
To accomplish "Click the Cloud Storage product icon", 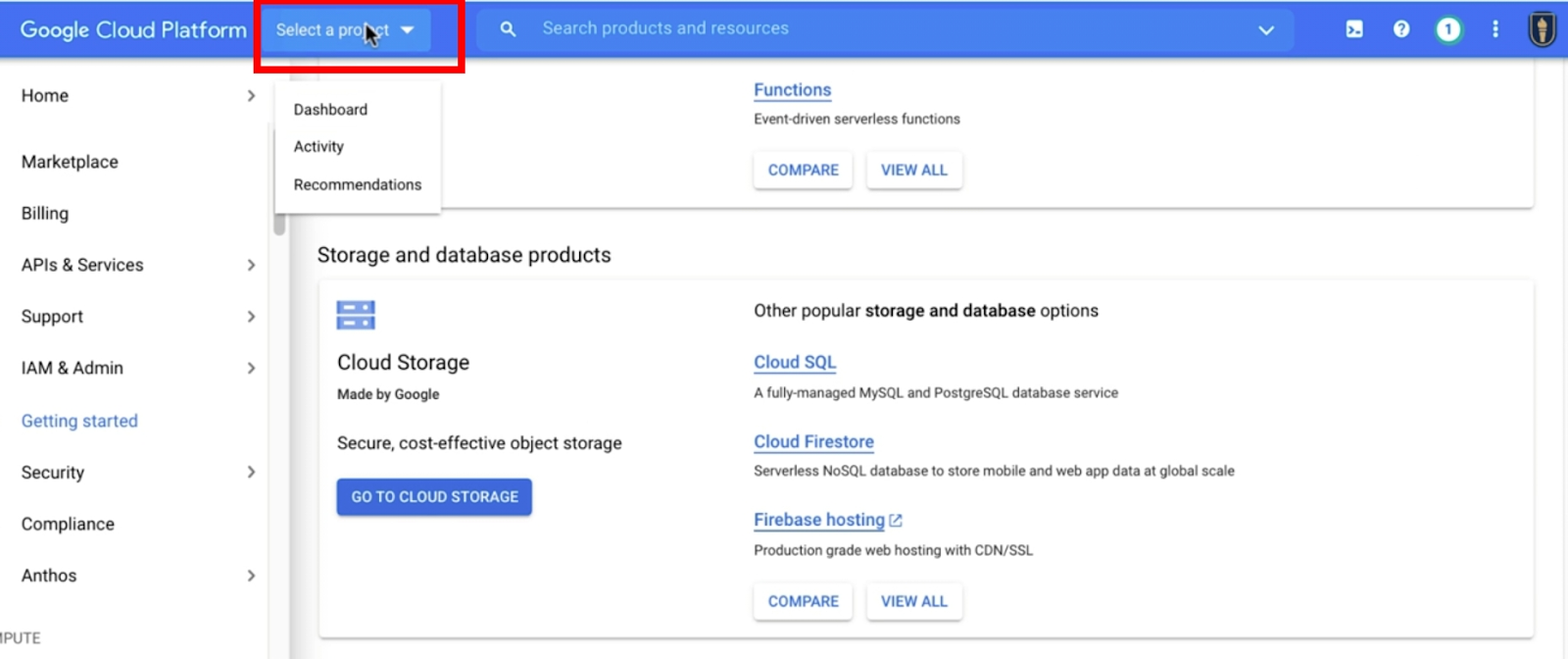I will pos(356,315).
